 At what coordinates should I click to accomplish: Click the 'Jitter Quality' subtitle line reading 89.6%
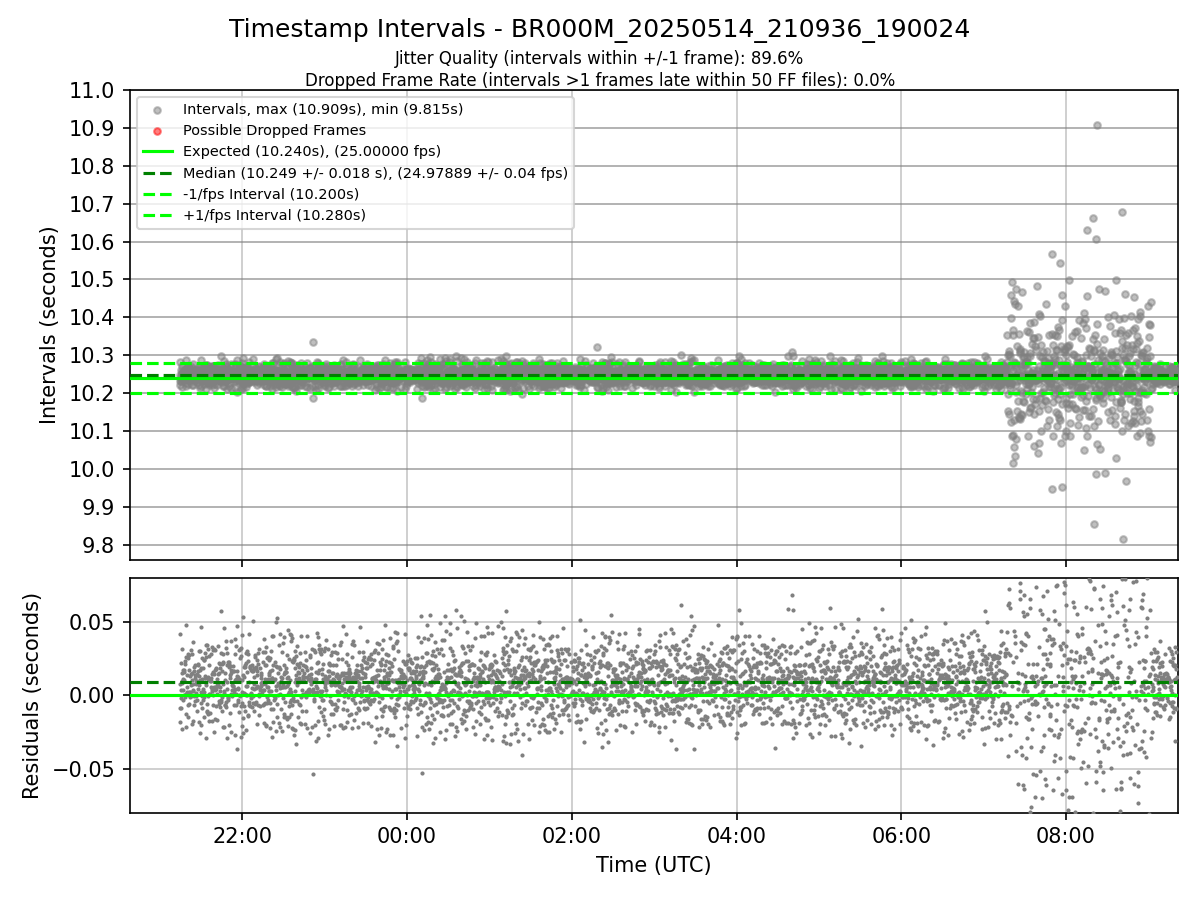point(599,58)
